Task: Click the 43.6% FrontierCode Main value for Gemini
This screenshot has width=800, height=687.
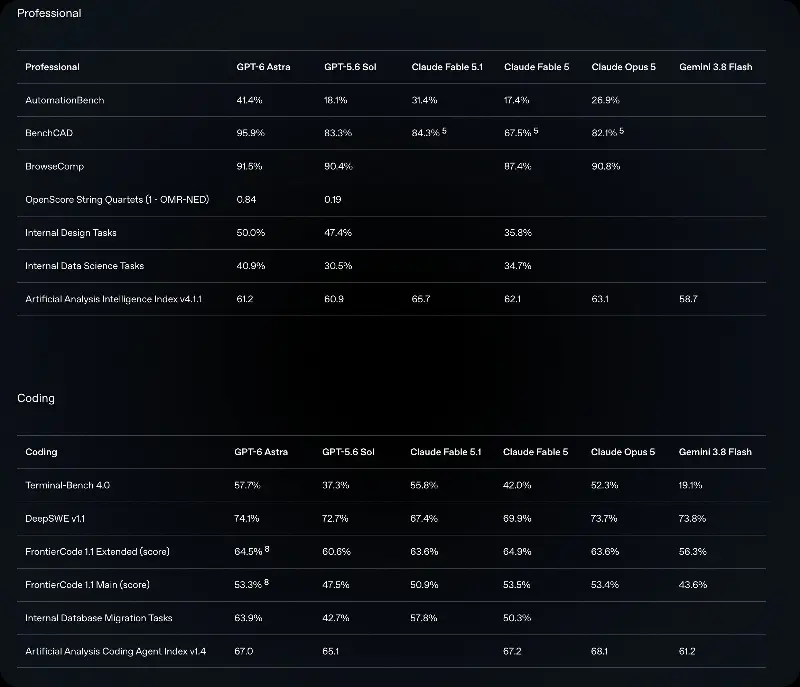Action: click(693, 585)
